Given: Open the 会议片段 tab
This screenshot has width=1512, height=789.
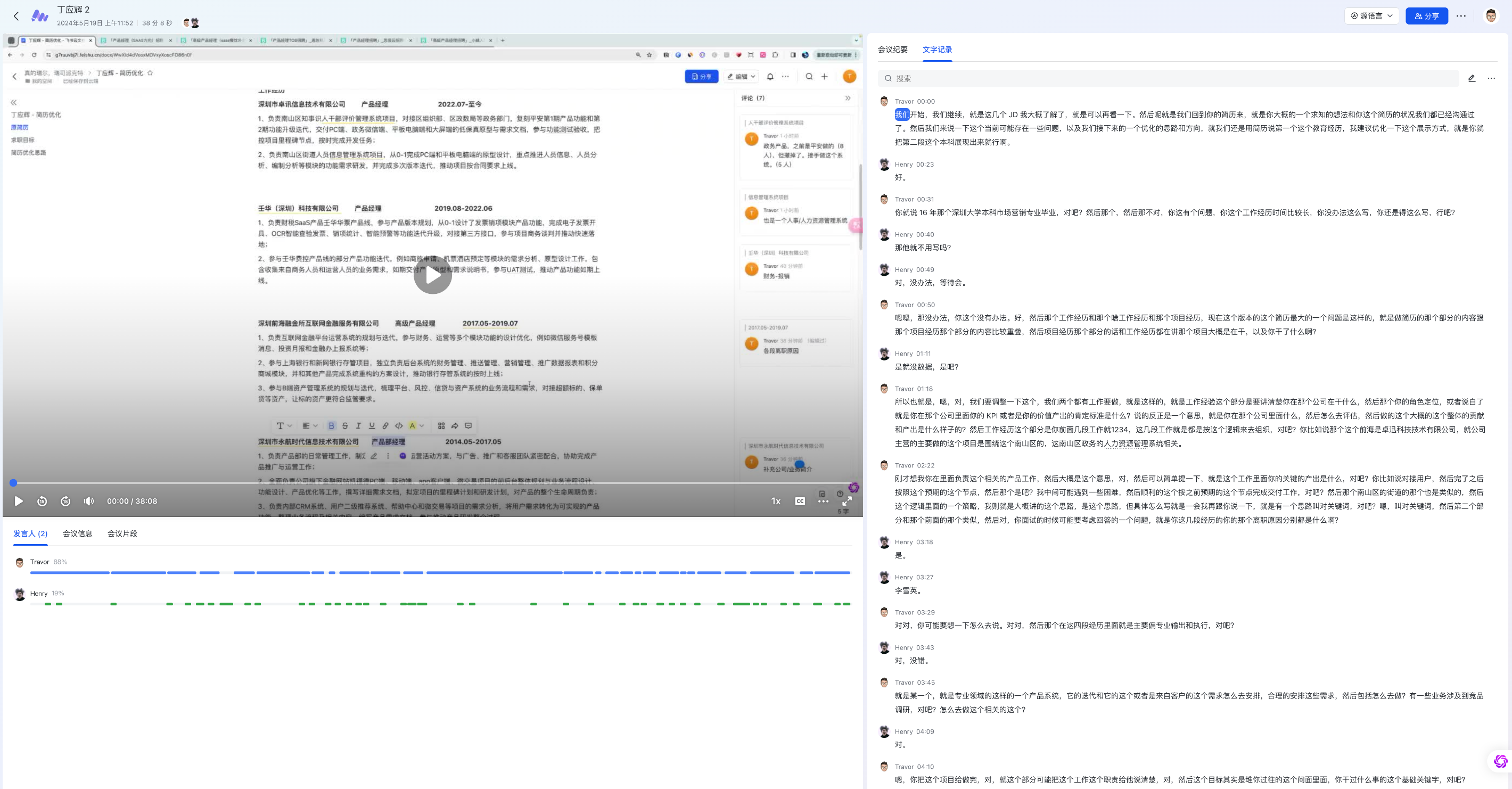Looking at the screenshot, I should [x=122, y=533].
